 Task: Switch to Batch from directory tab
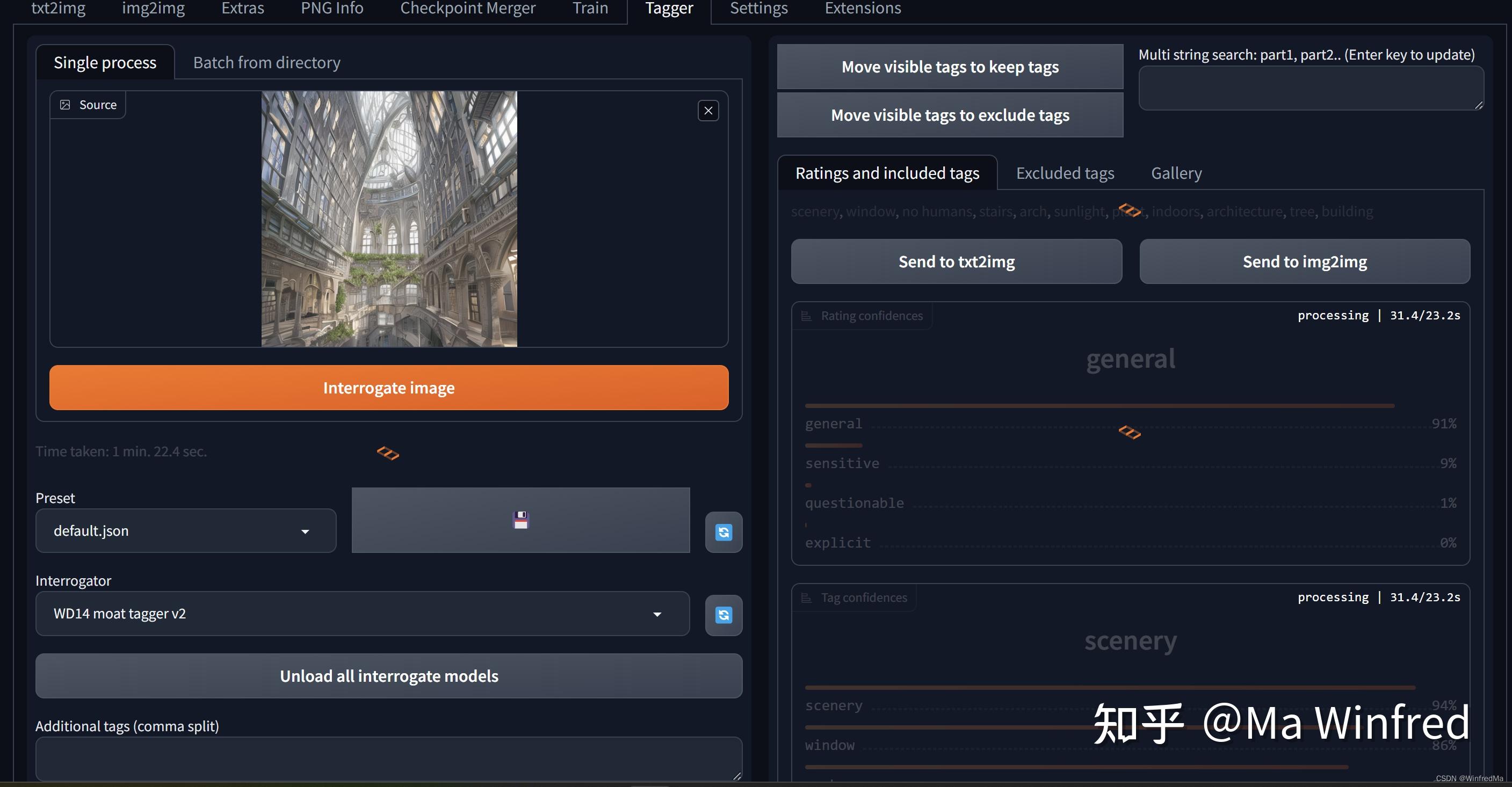266,63
